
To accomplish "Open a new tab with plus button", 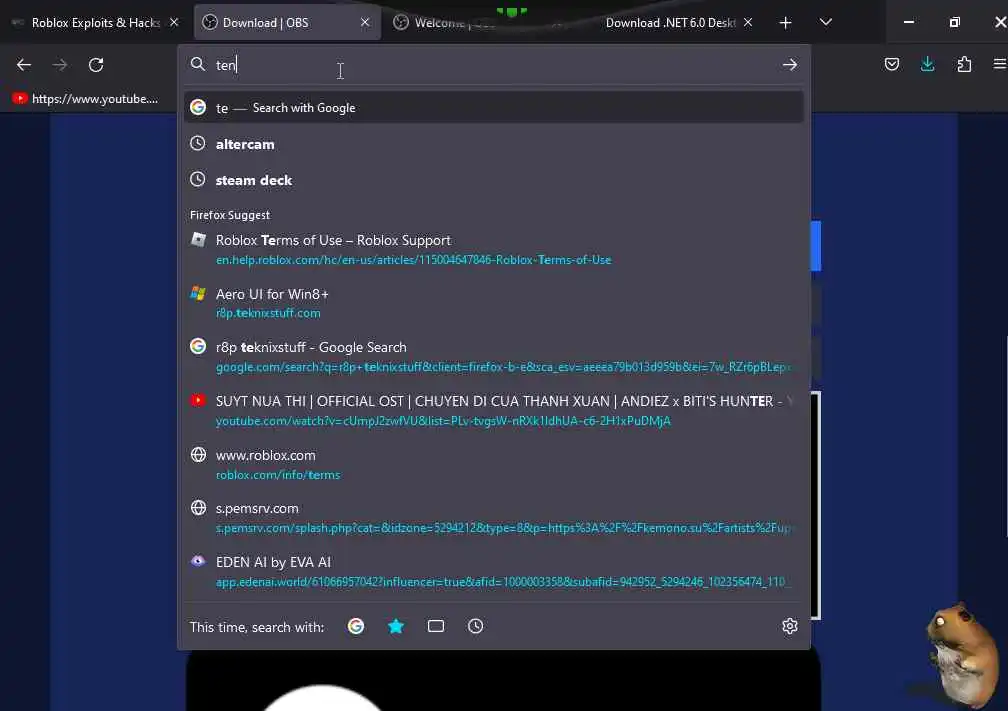I will [785, 23].
